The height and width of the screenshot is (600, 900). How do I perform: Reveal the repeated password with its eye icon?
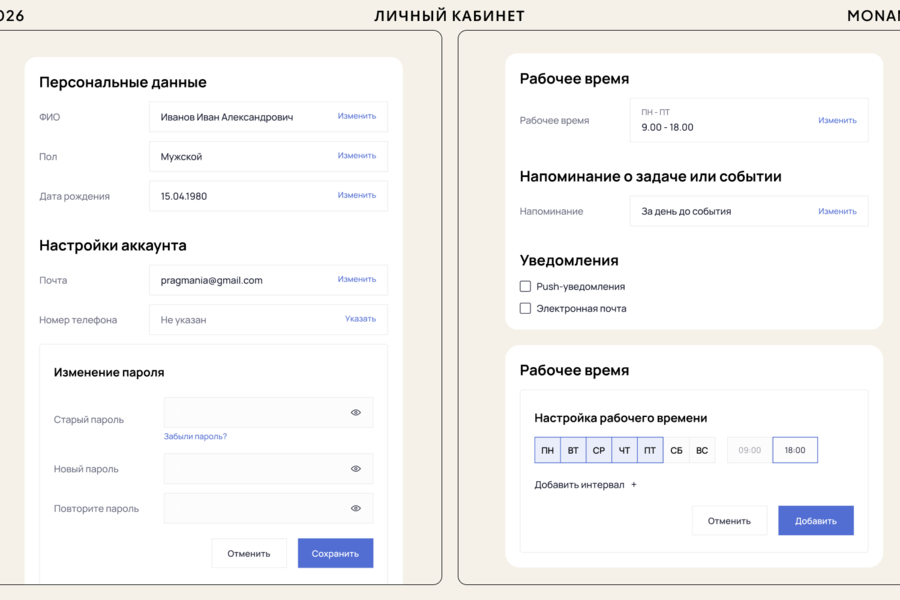tap(356, 508)
